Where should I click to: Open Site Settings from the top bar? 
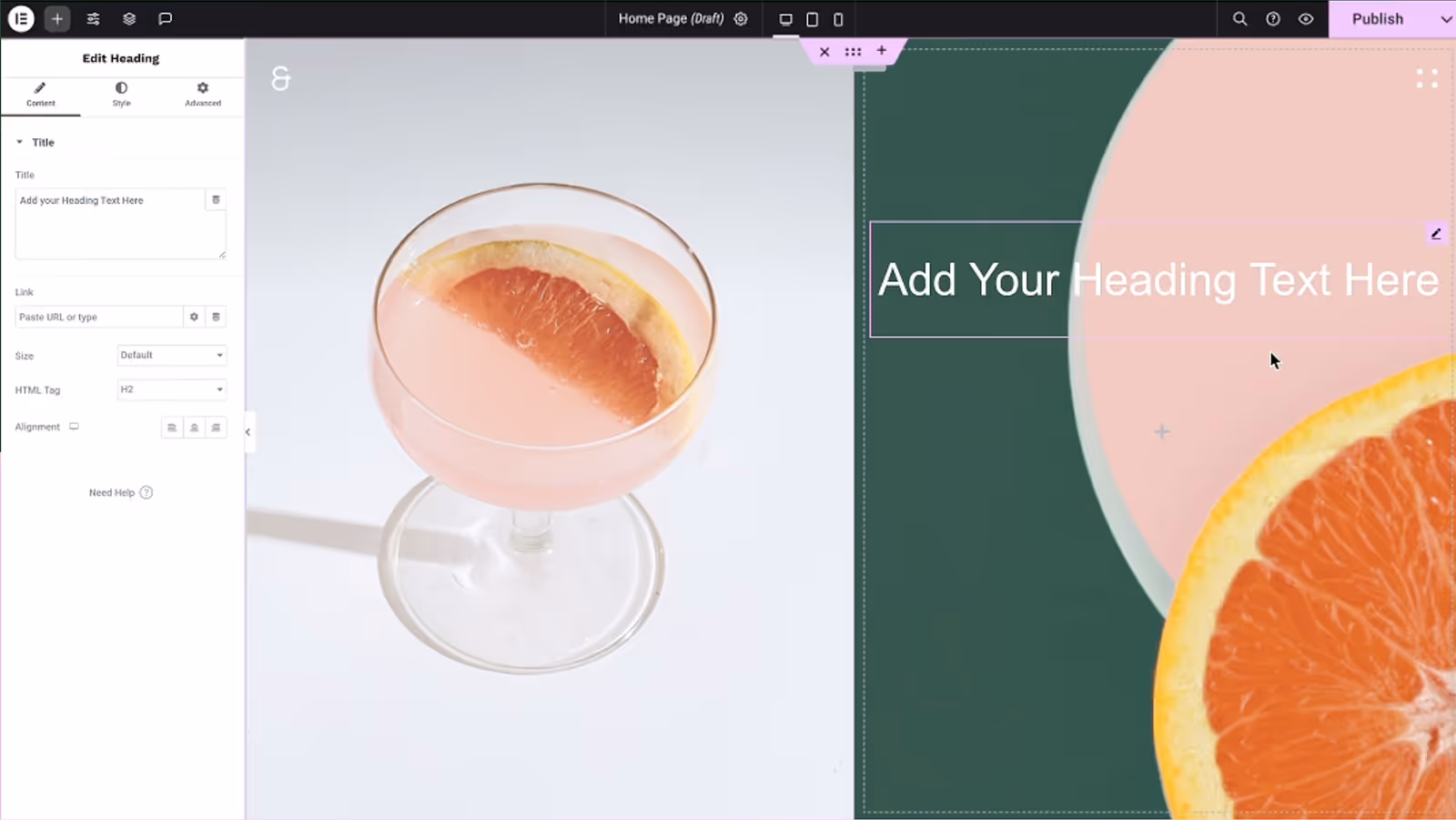tap(93, 18)
